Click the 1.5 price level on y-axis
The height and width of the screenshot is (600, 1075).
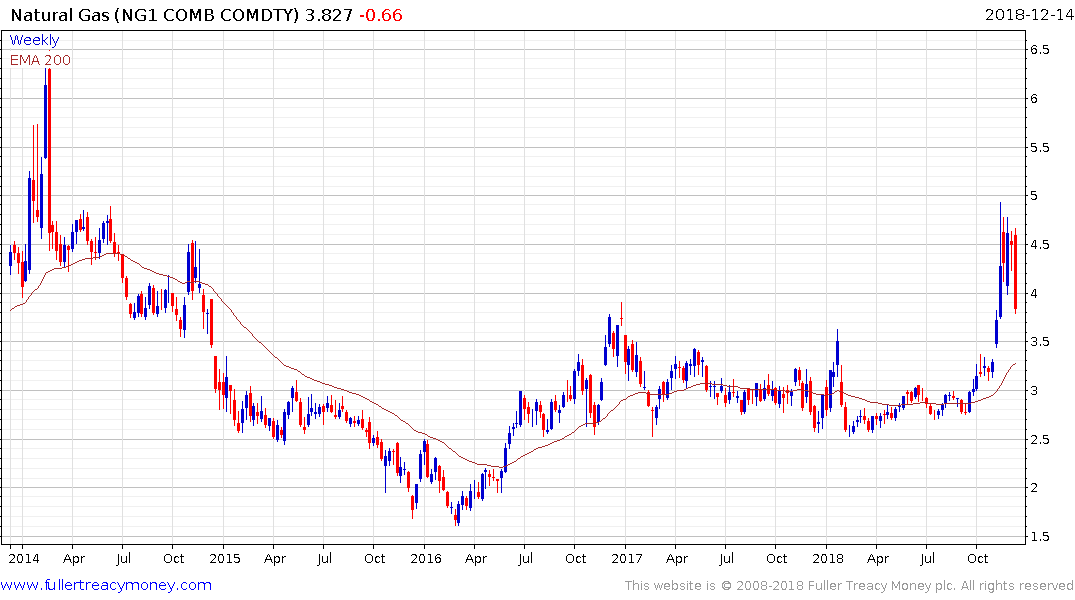[x=1038, y=537]
